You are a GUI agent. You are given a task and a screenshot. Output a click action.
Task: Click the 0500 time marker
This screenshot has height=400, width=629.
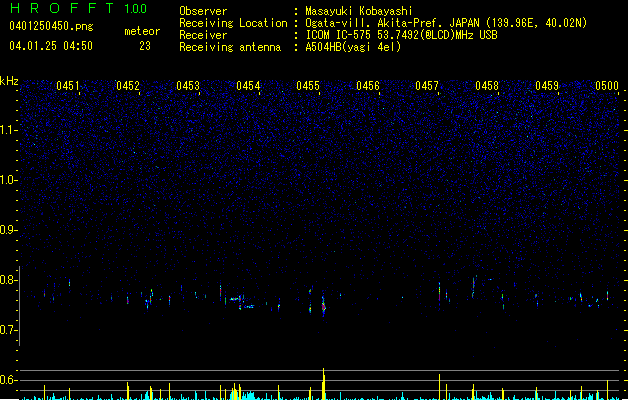tap(607, 86)
